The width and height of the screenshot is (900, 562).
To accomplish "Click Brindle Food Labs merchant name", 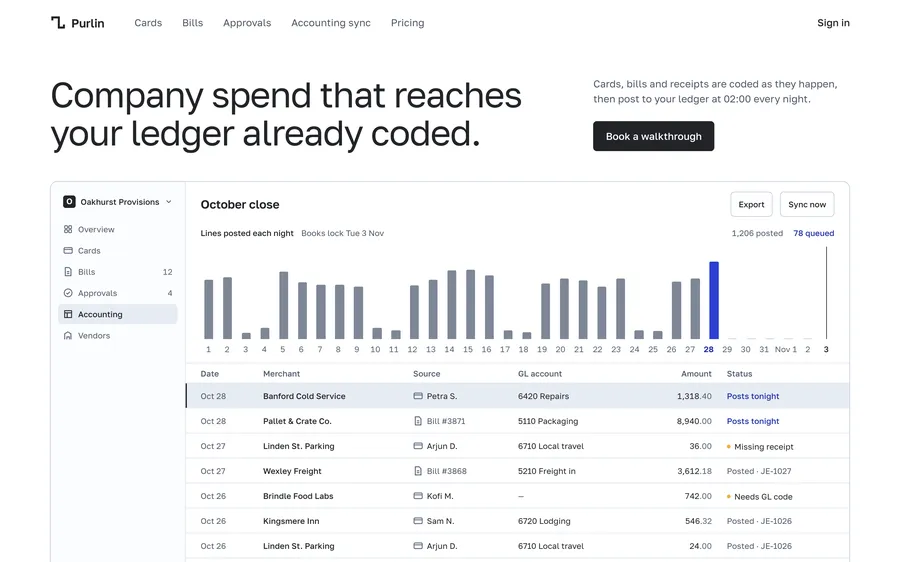I will point(298,496).
